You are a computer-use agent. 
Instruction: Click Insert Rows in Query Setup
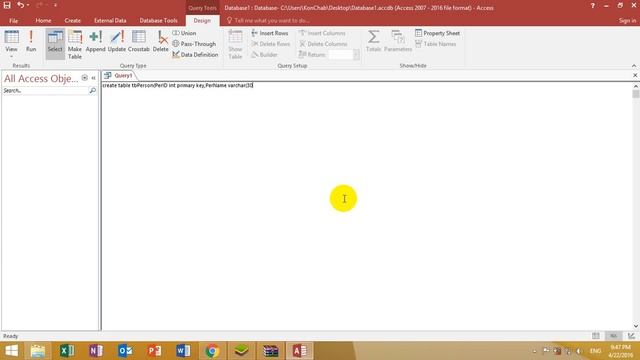click(270, 33)
